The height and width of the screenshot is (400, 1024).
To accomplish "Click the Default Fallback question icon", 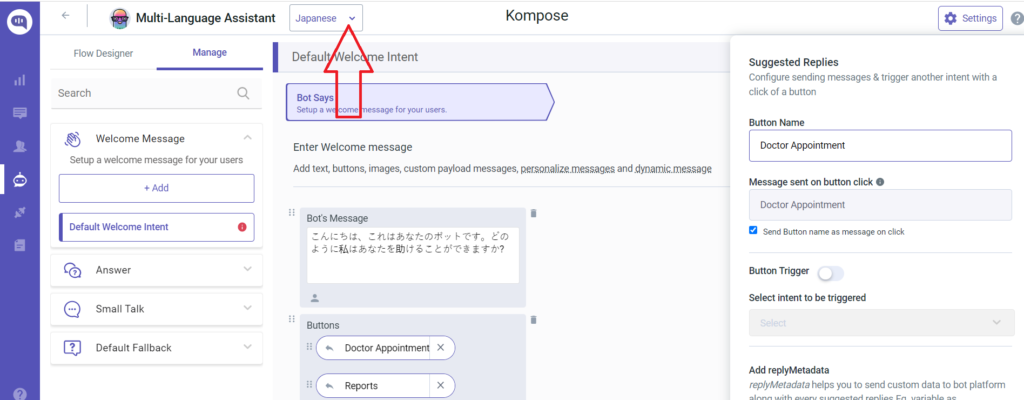I will 72,348.
